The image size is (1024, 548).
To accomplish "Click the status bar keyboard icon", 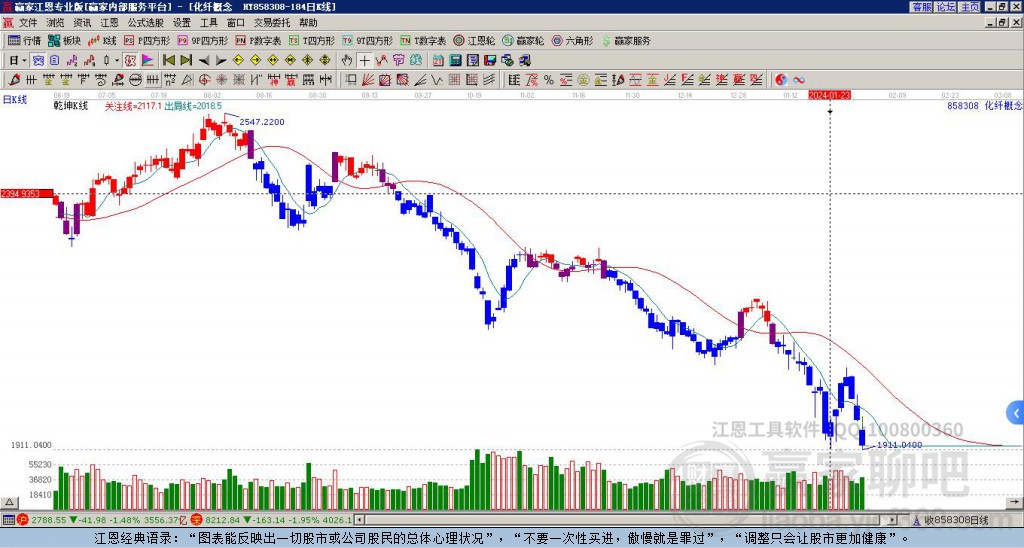I will pos(8,520).
